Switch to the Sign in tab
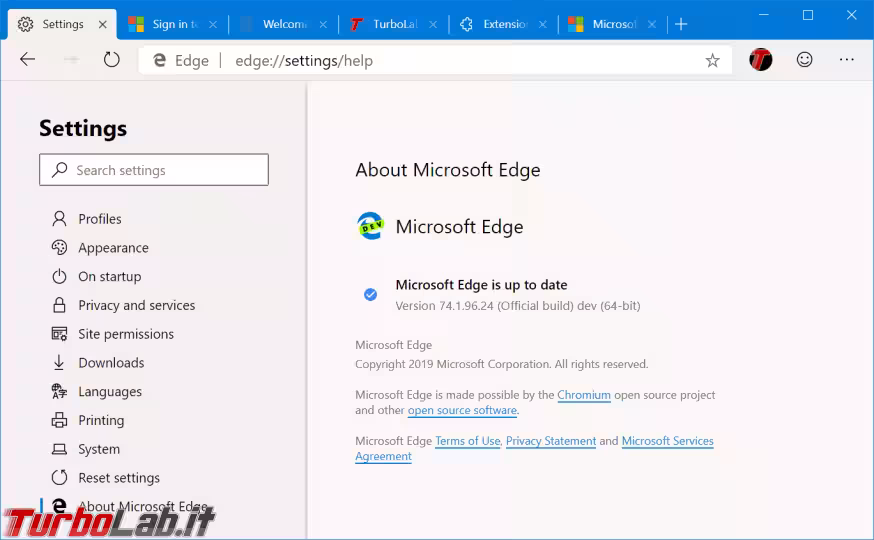Viewport: 874px width, 540px height. click(172, 24)
